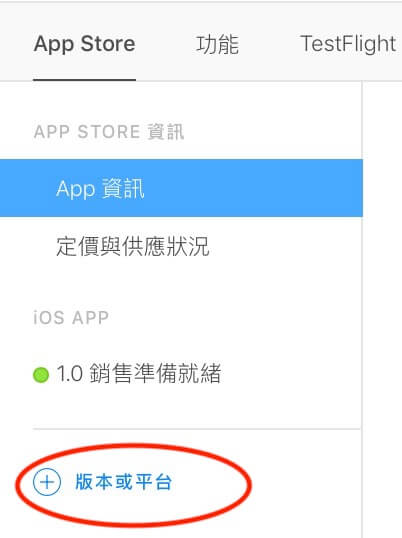This screenshot has width=402, height=538.
Task: Select App 資訊 in the sidebar
Action: [181, 188]
